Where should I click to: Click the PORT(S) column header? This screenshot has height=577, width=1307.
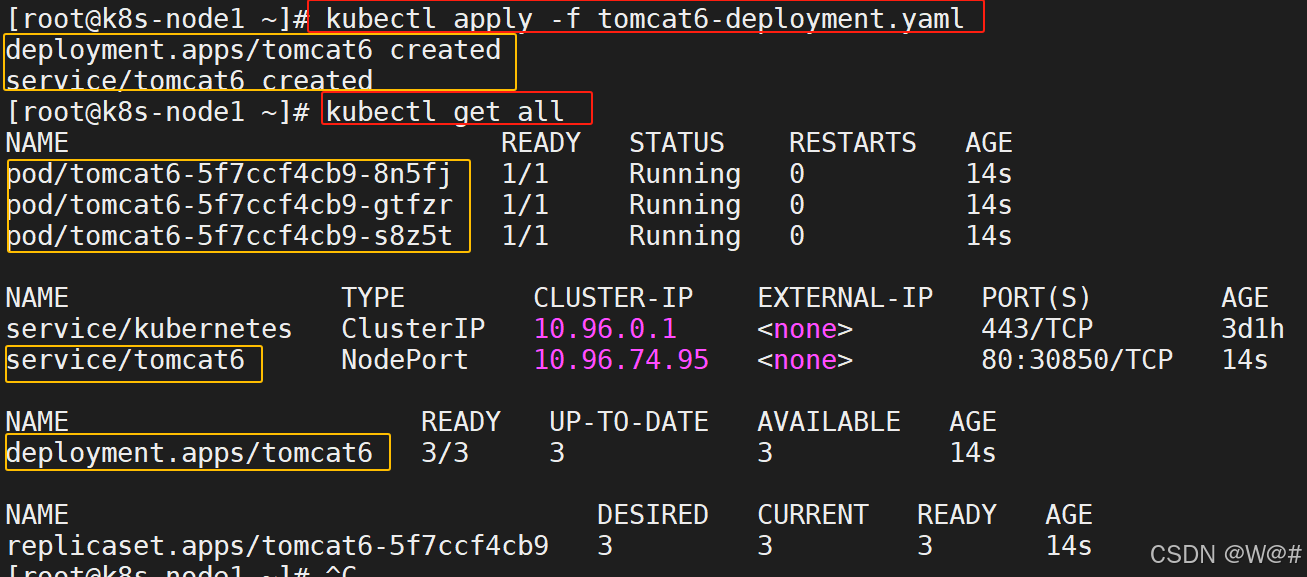click(1037, 298)
